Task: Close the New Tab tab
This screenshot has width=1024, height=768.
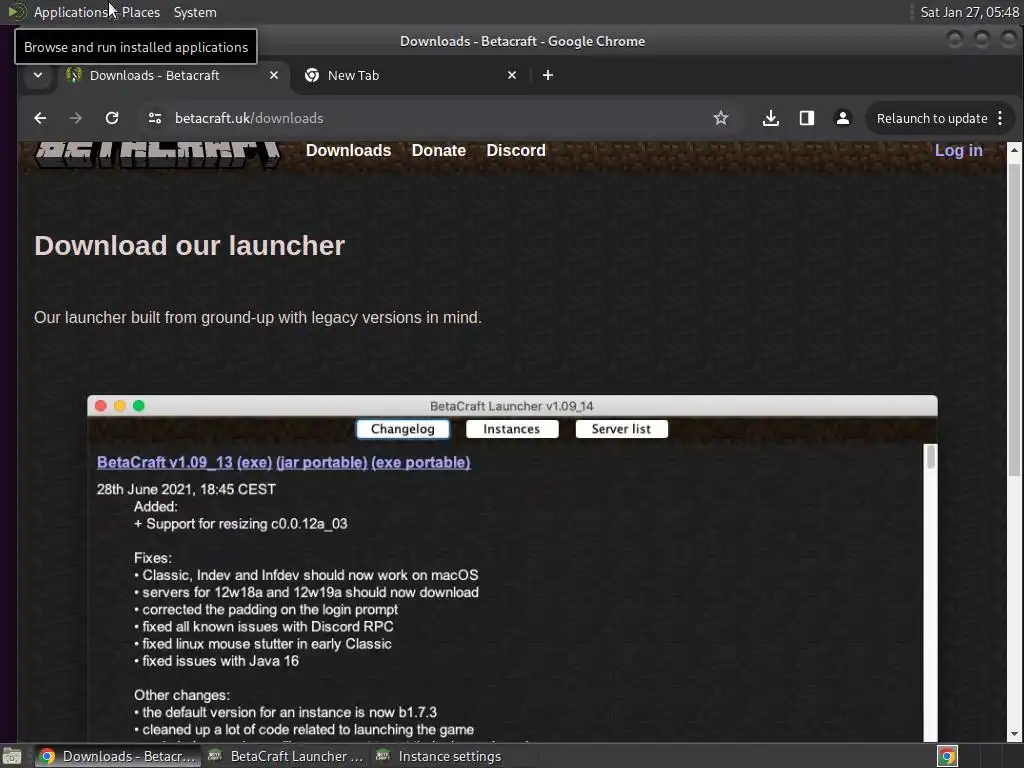Action: [512, 75]
